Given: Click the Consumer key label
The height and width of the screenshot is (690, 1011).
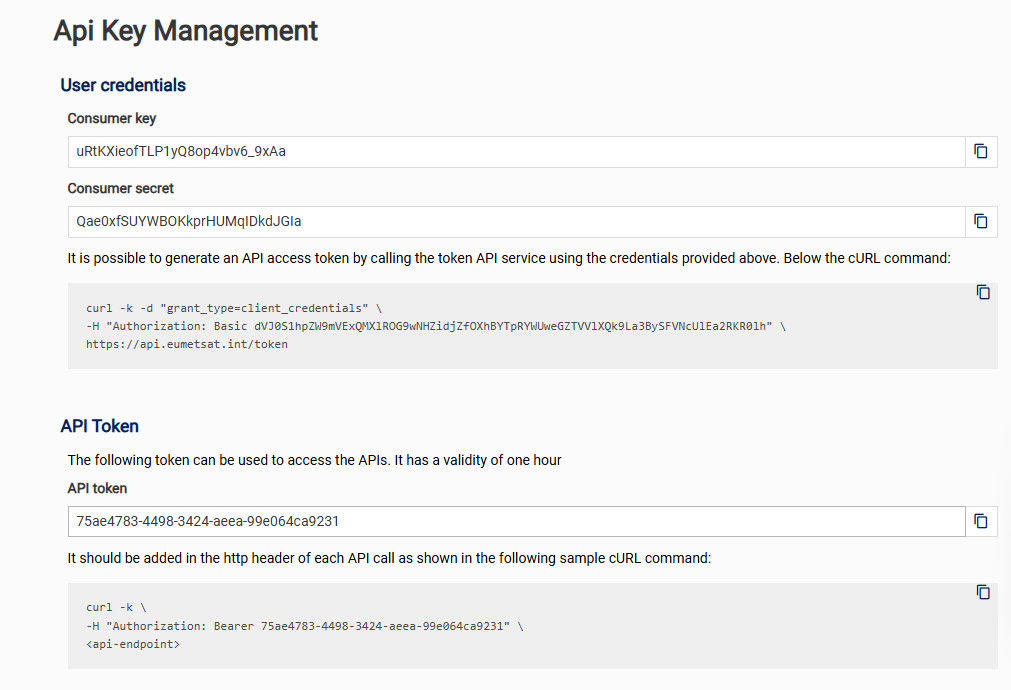Looking at the screenshot, I should click(x=112, y=118).
